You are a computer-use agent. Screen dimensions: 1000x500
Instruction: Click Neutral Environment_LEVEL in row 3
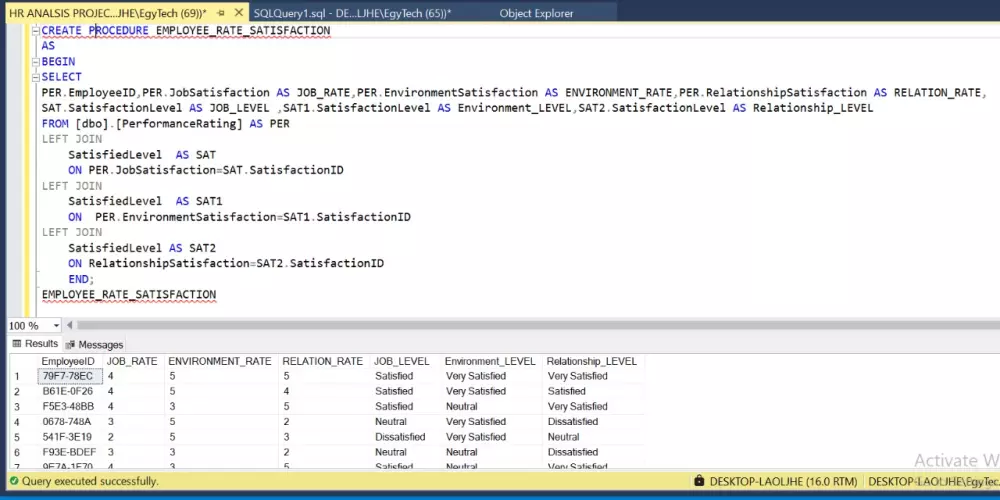462,407
